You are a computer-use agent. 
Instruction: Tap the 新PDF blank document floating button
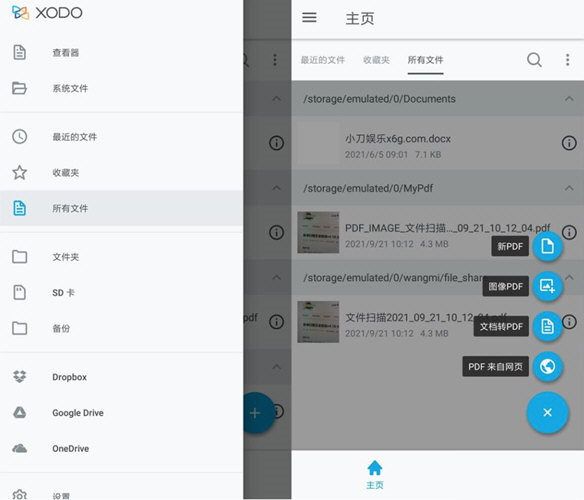click(x=547, y=246)
